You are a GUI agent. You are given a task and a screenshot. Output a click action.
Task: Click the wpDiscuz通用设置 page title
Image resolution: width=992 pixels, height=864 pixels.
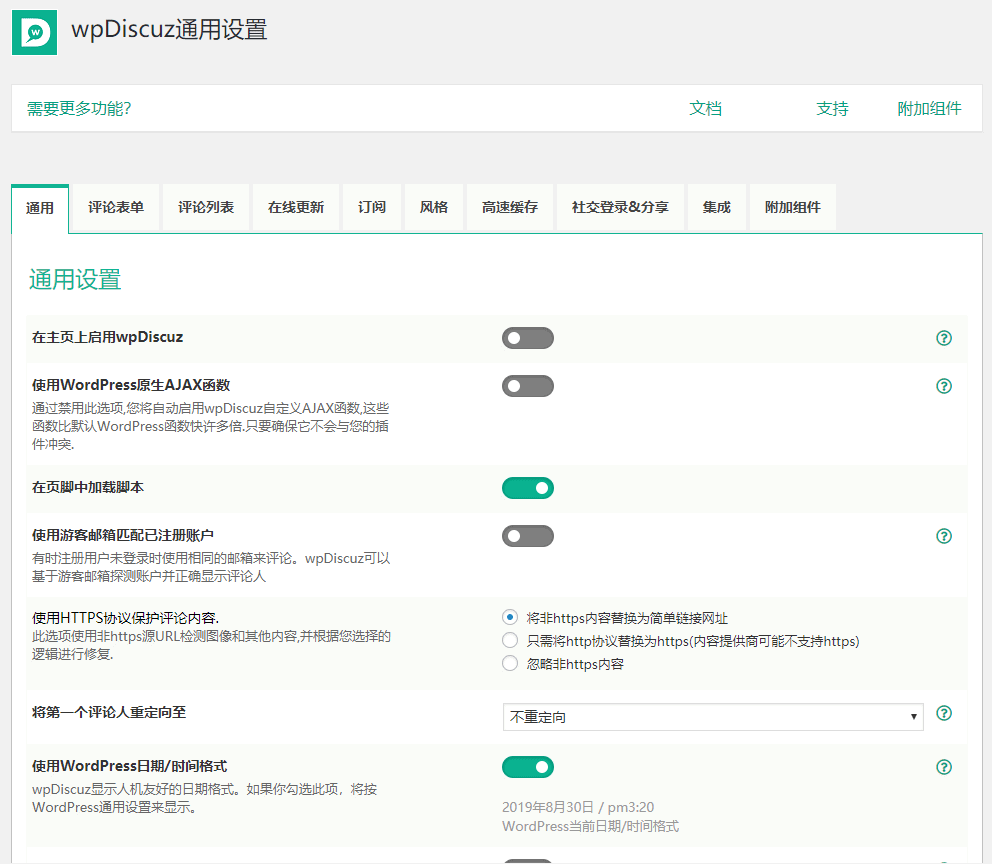(x=169, y=30)
